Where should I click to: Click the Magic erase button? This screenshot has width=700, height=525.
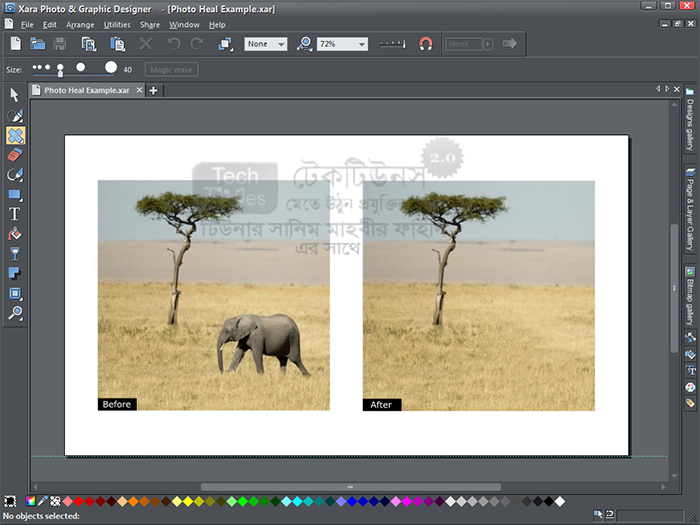point(171,70)
